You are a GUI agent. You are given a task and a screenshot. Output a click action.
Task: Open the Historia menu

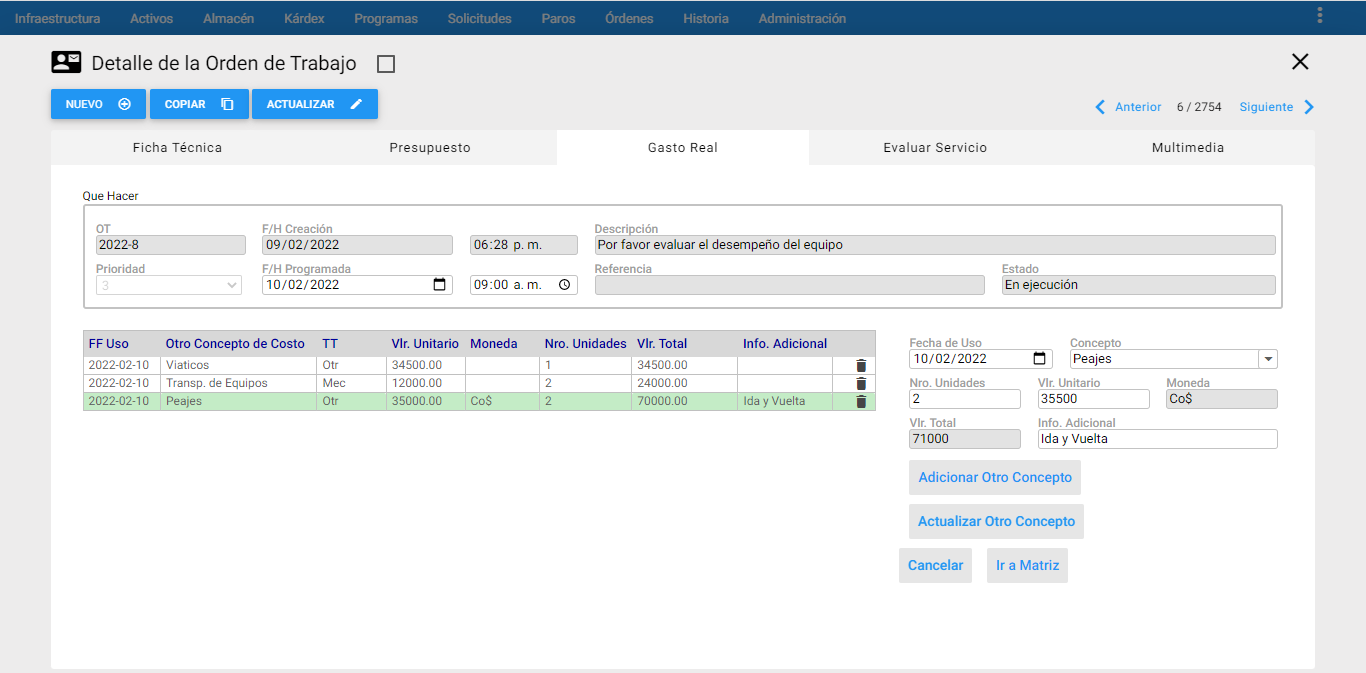tap(706, 18)
